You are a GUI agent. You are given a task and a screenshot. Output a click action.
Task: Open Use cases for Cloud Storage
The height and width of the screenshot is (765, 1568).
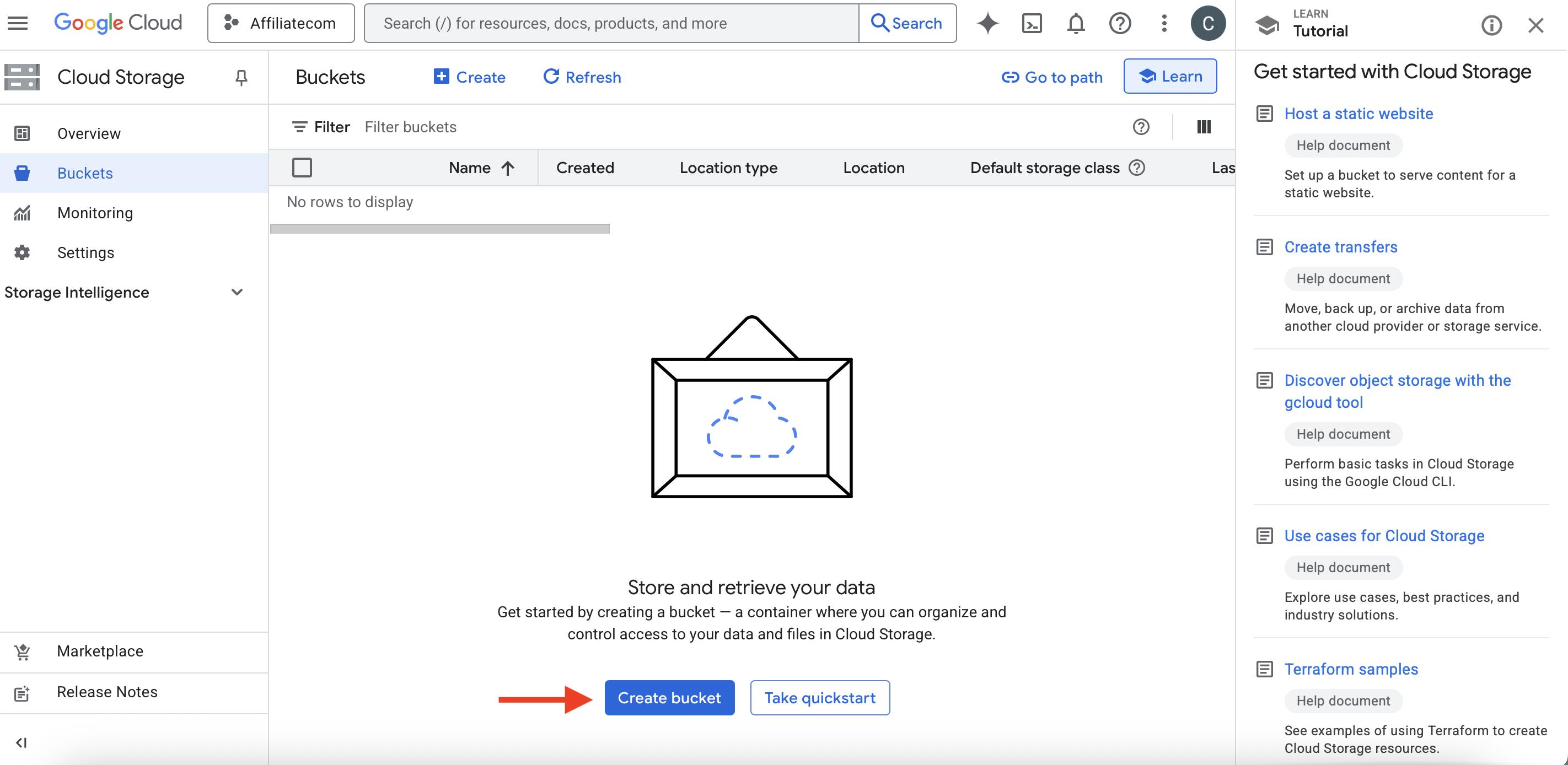pyautogui.click(x=1384, y=536)
